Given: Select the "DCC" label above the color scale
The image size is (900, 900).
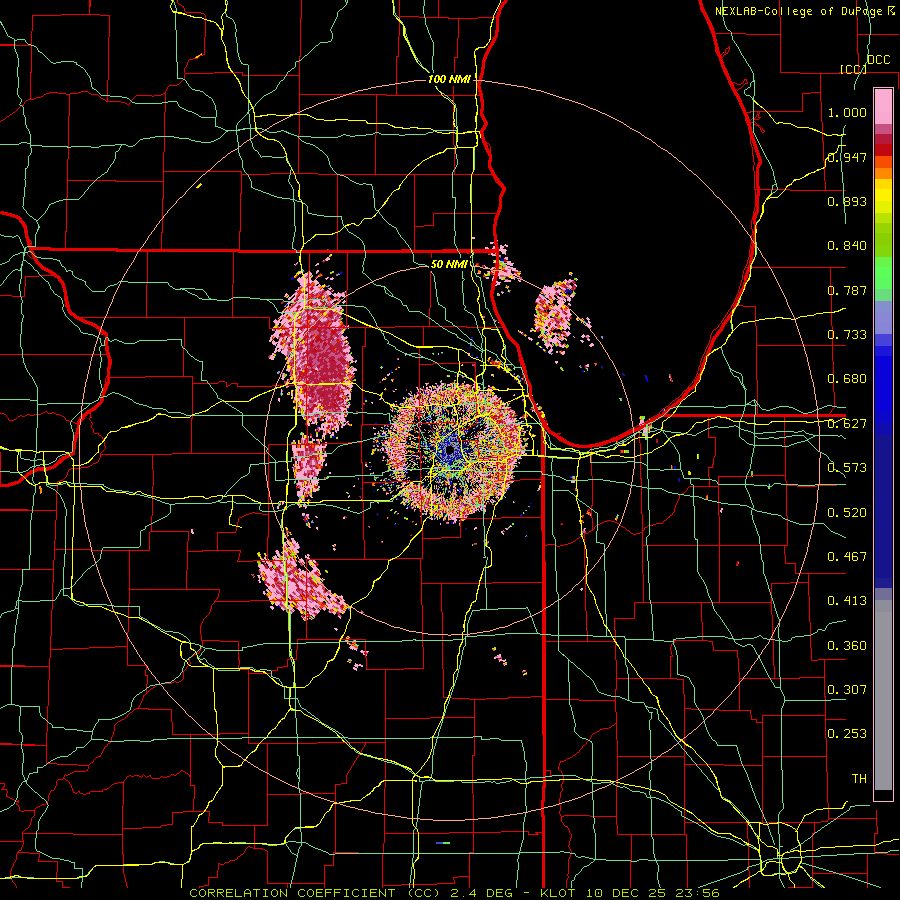Looking at the screenshot, I should pyautogui.click(x=878, y=60).
